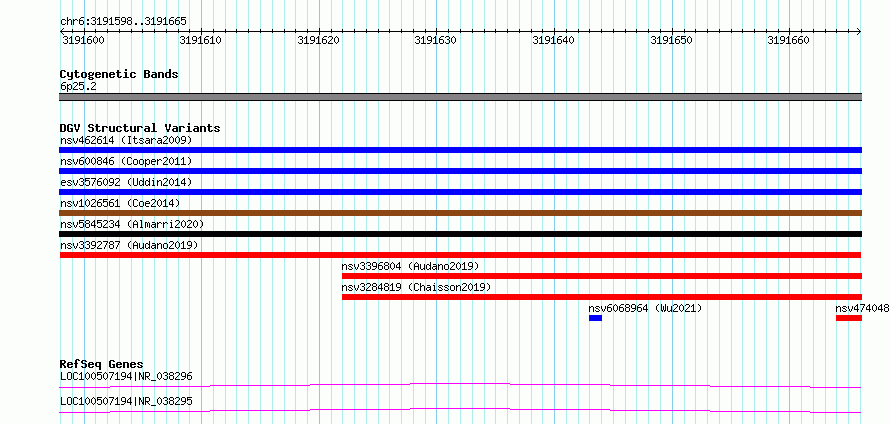Click the RefSeq Genes track title
890x424 pixels.
[x=101, y=364]
